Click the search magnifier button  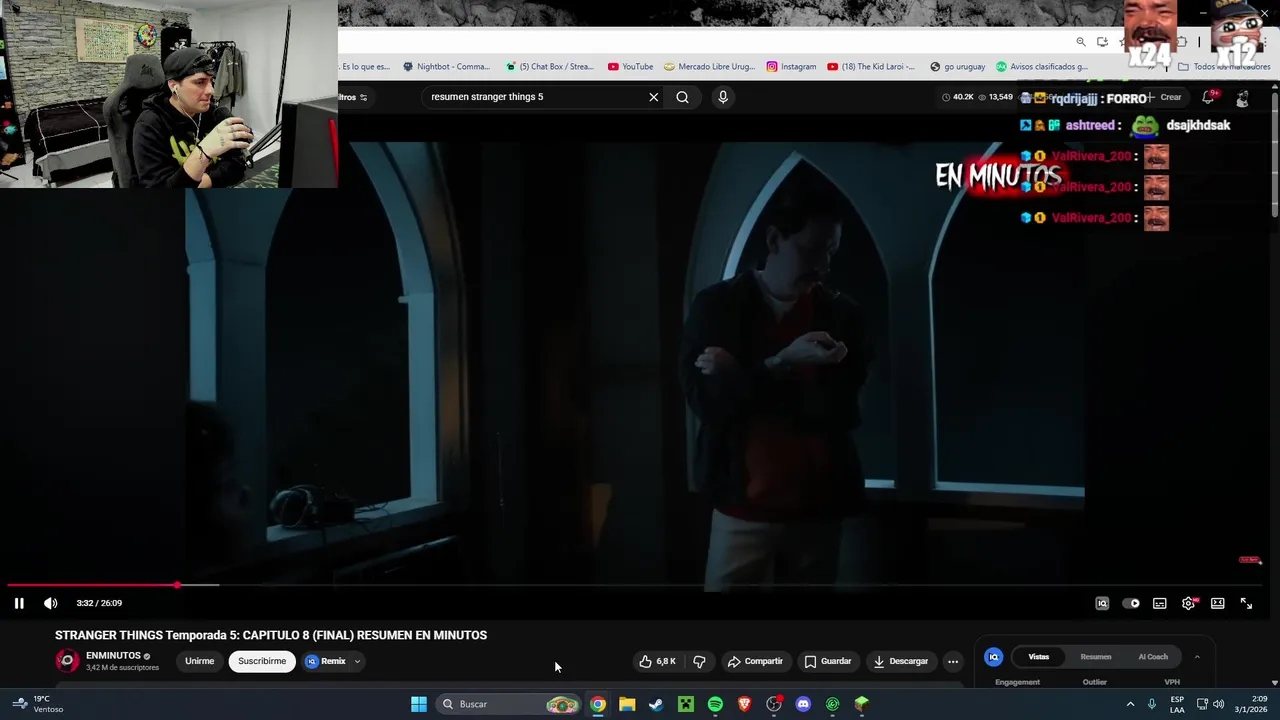(682, 97)
